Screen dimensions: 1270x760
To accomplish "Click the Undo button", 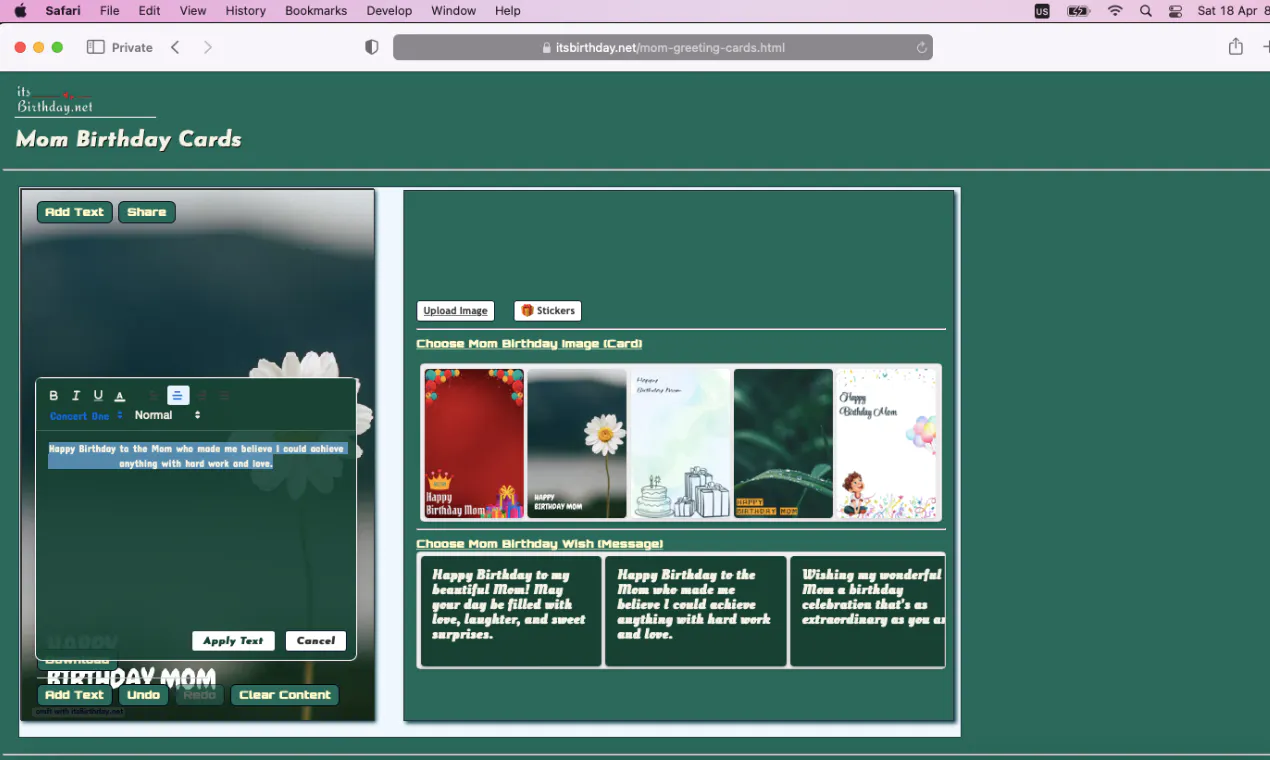I will [x=144, y=695].
